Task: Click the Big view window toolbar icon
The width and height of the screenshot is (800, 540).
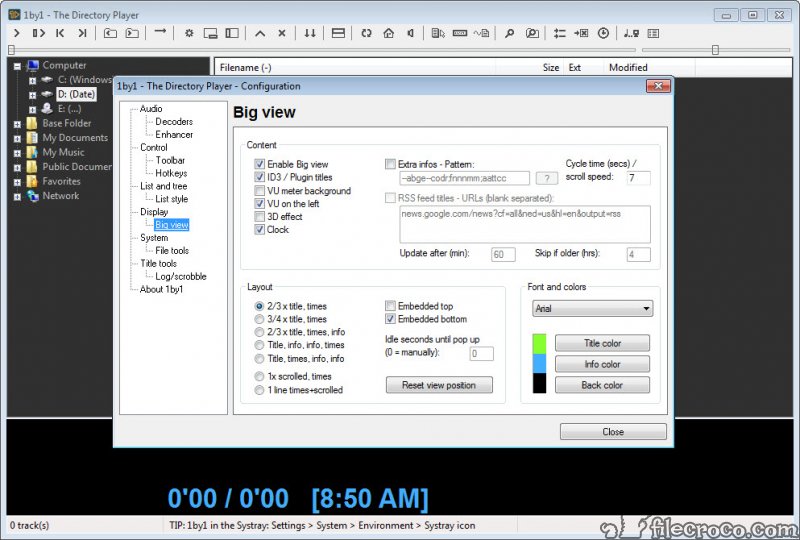Action: (x=210, y=33)
